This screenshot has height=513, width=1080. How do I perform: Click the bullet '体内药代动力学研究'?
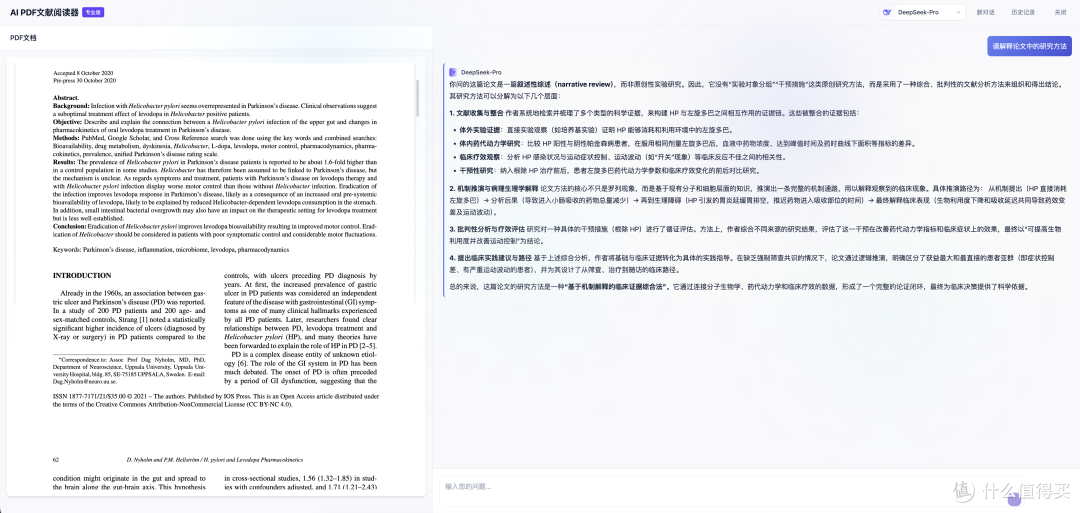pos(490,143)
